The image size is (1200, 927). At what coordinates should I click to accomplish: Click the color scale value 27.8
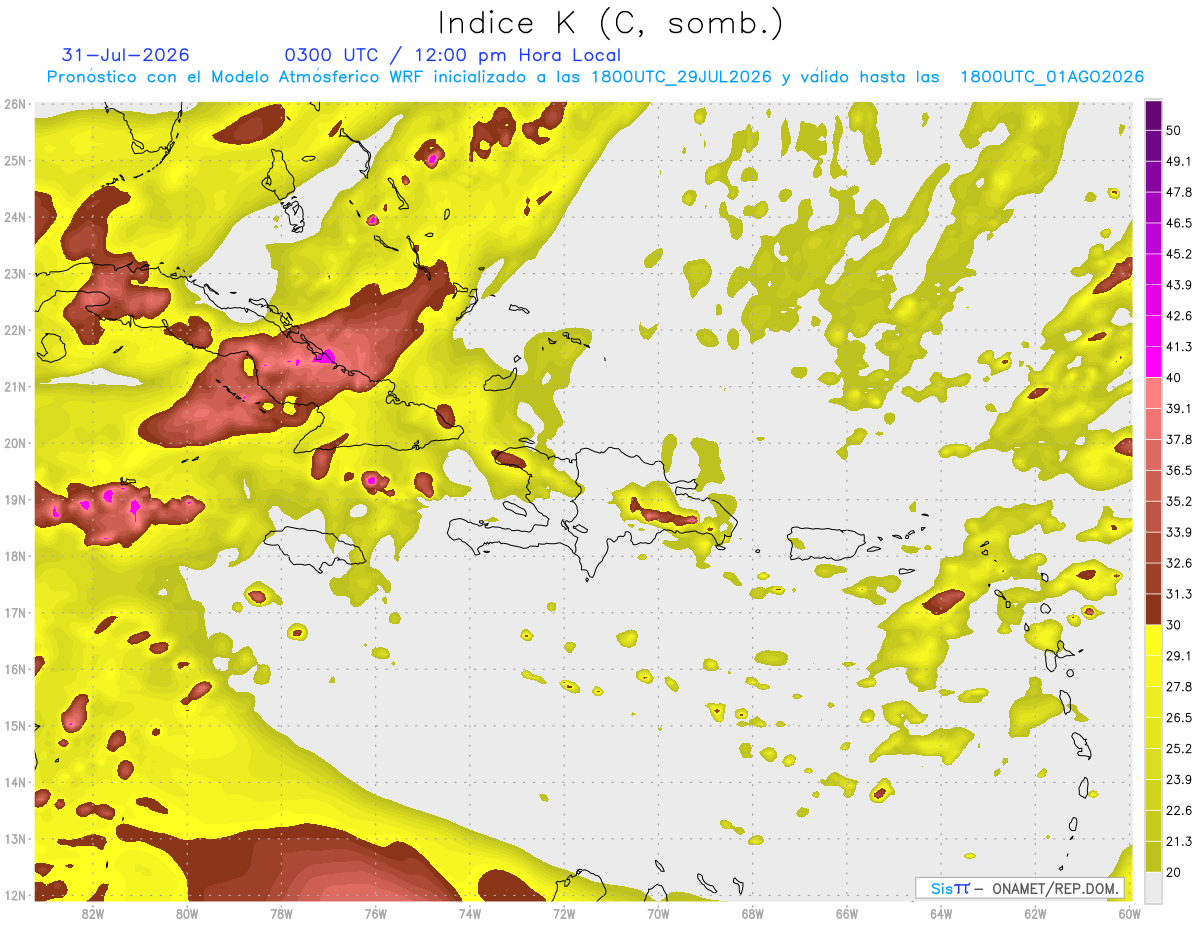[1180, 687]
